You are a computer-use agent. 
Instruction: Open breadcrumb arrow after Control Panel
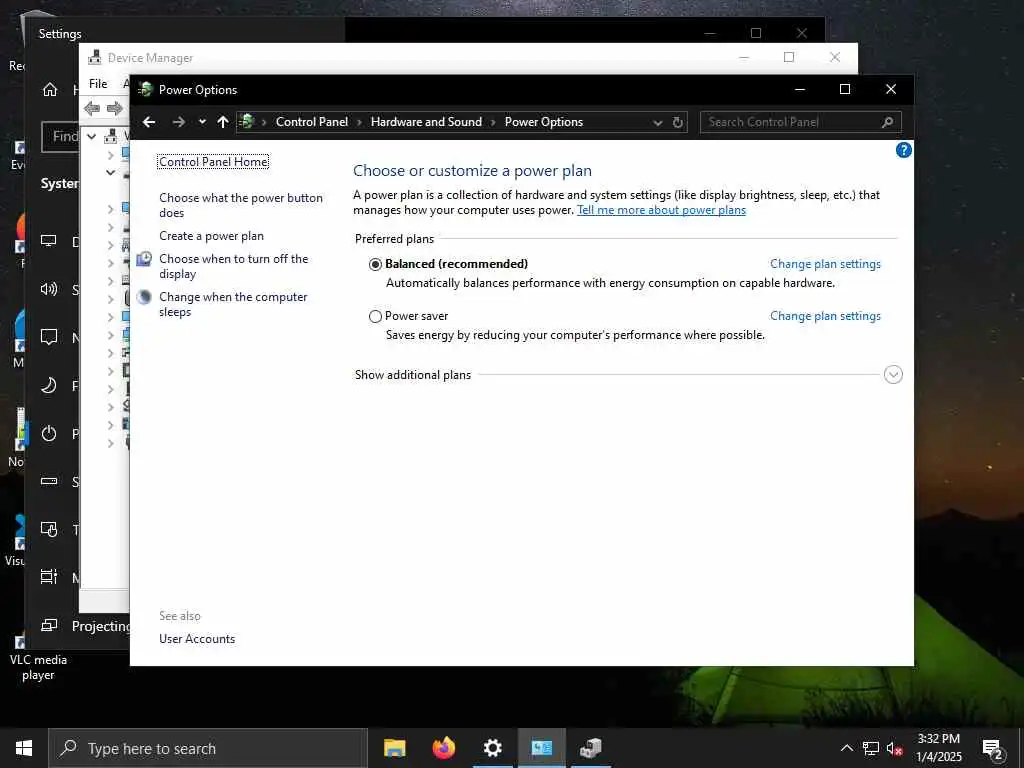pos(359,122)
